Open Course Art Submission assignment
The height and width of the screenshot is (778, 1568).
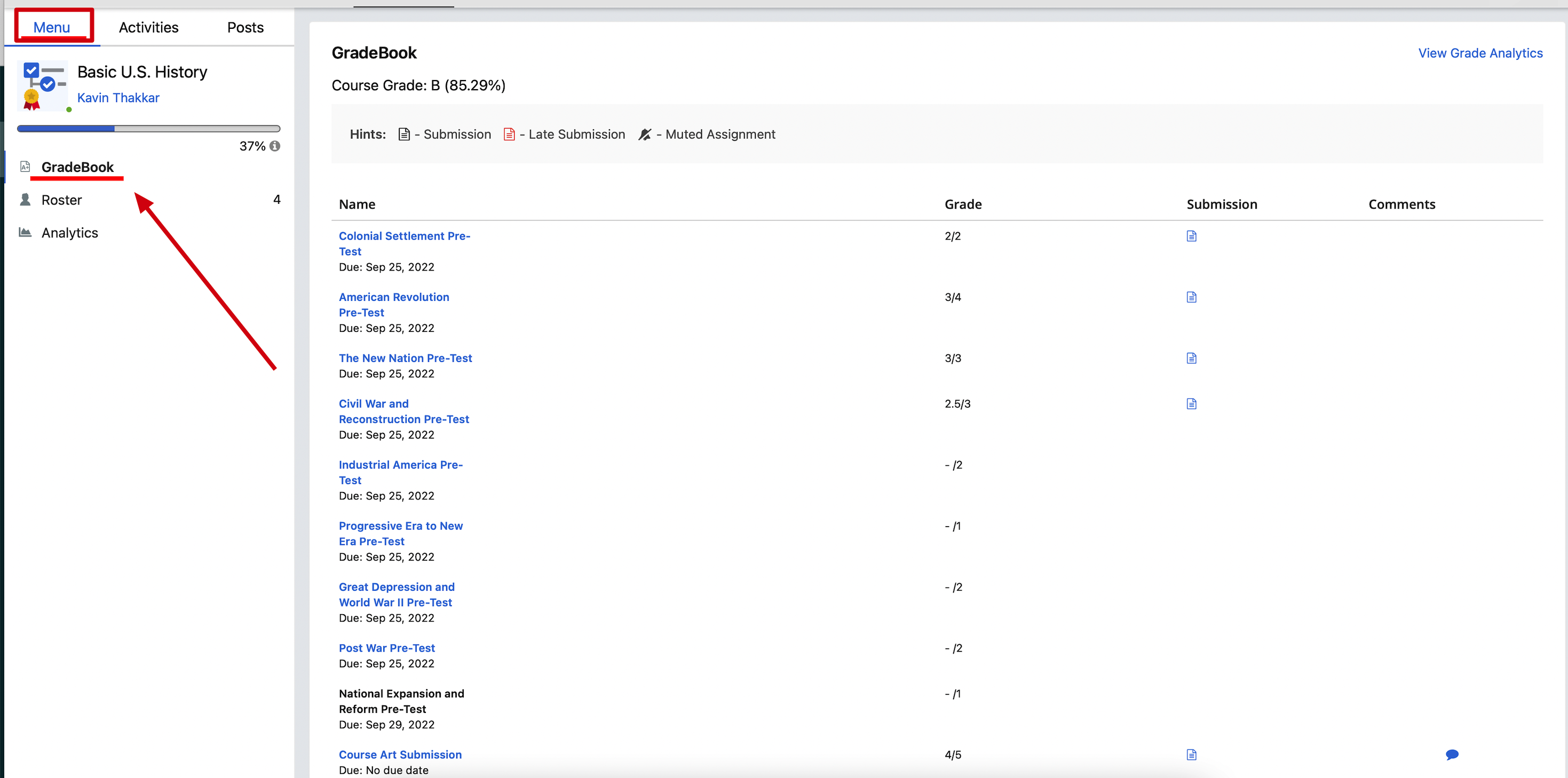[400, 755]
